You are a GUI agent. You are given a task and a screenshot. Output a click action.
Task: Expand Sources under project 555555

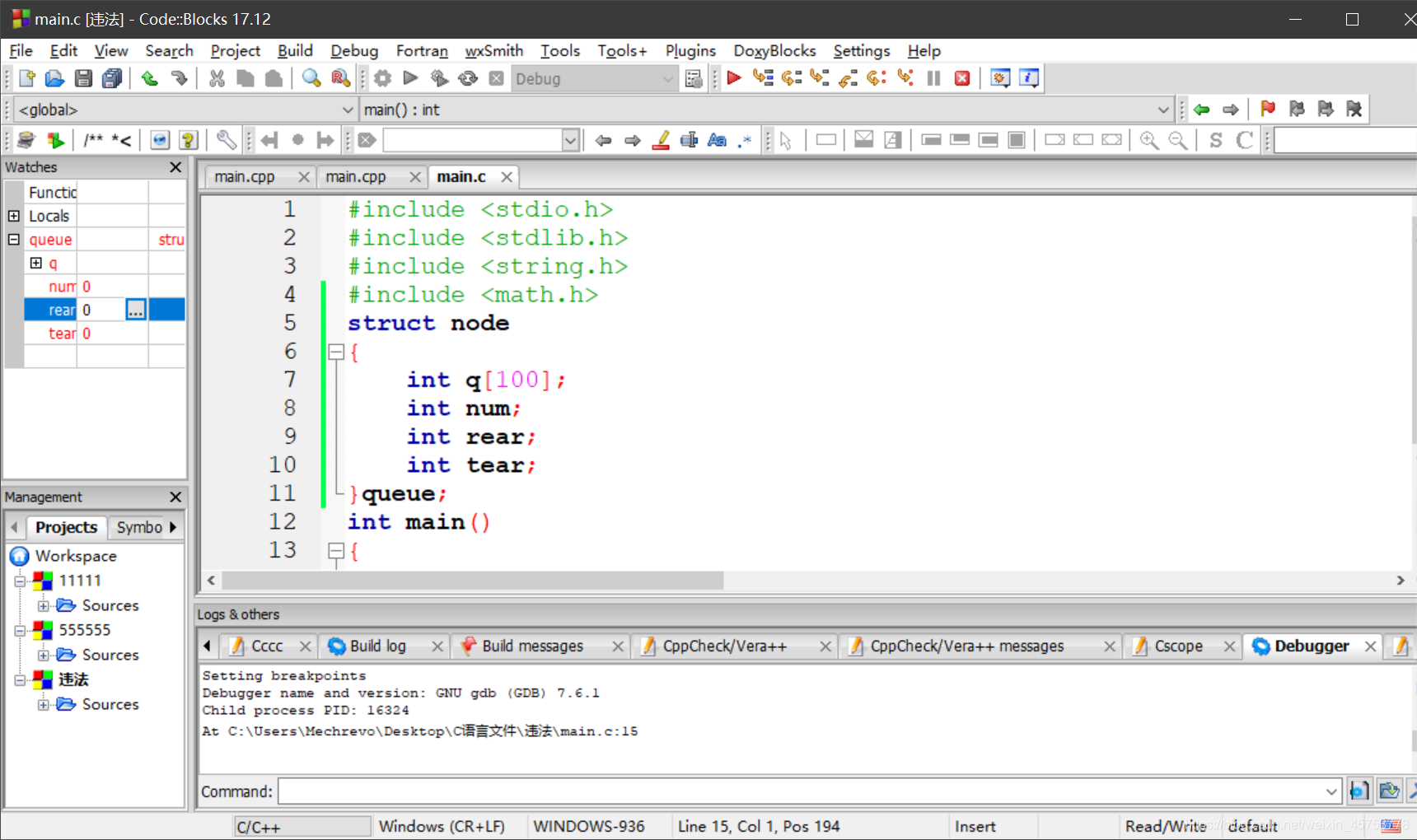tap(43, 655)
